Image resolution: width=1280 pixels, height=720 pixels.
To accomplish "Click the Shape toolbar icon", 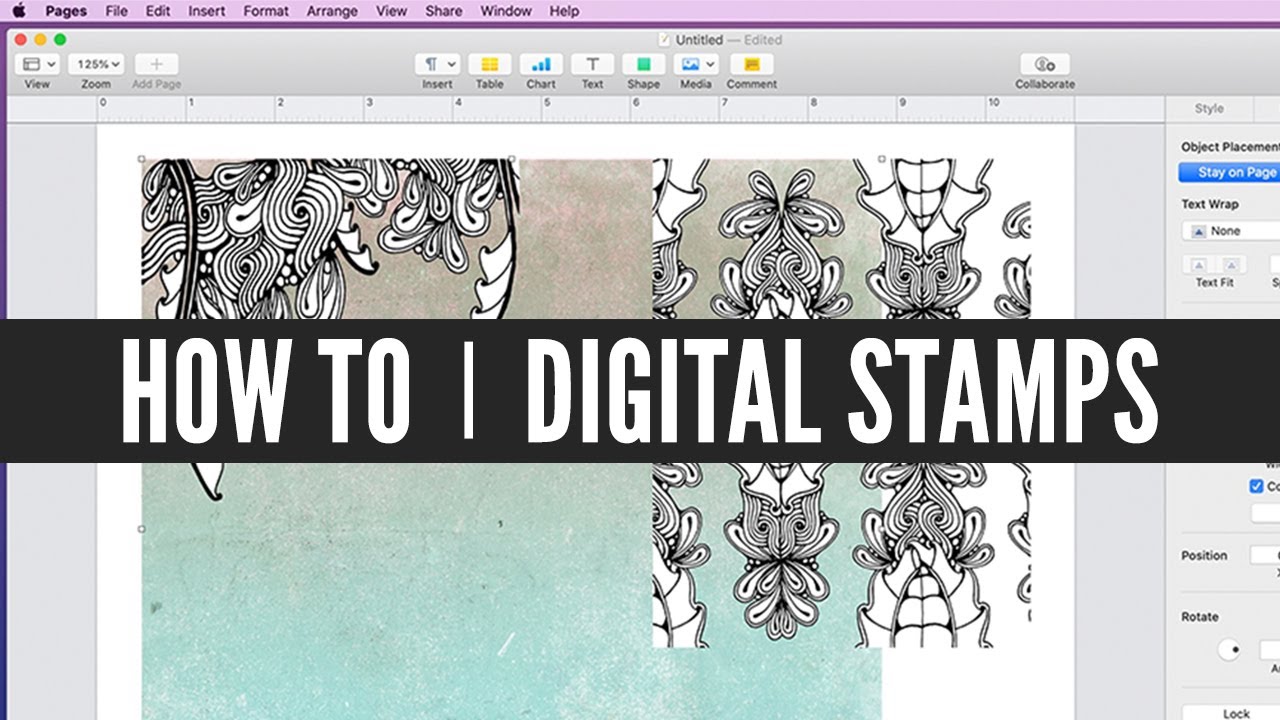I will click(x=643, y=64).
